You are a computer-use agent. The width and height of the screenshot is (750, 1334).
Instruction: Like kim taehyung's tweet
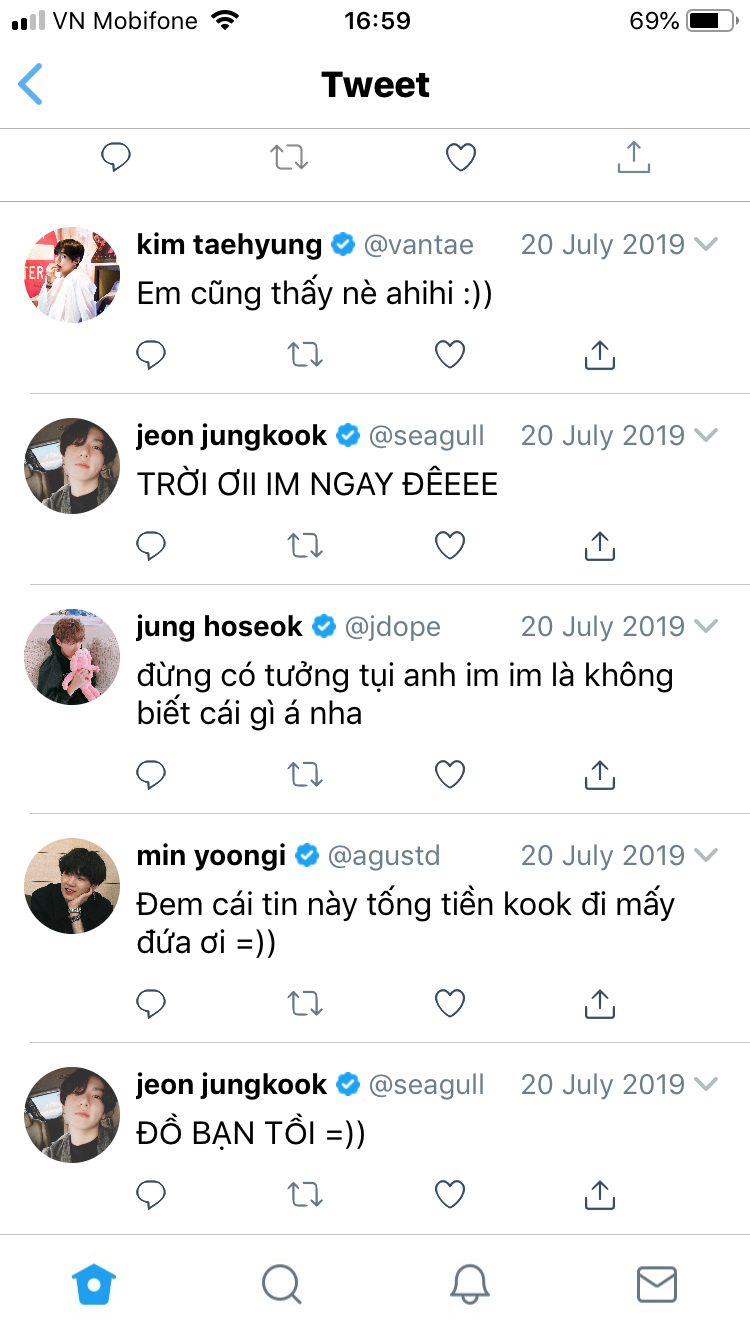point(450,354)
